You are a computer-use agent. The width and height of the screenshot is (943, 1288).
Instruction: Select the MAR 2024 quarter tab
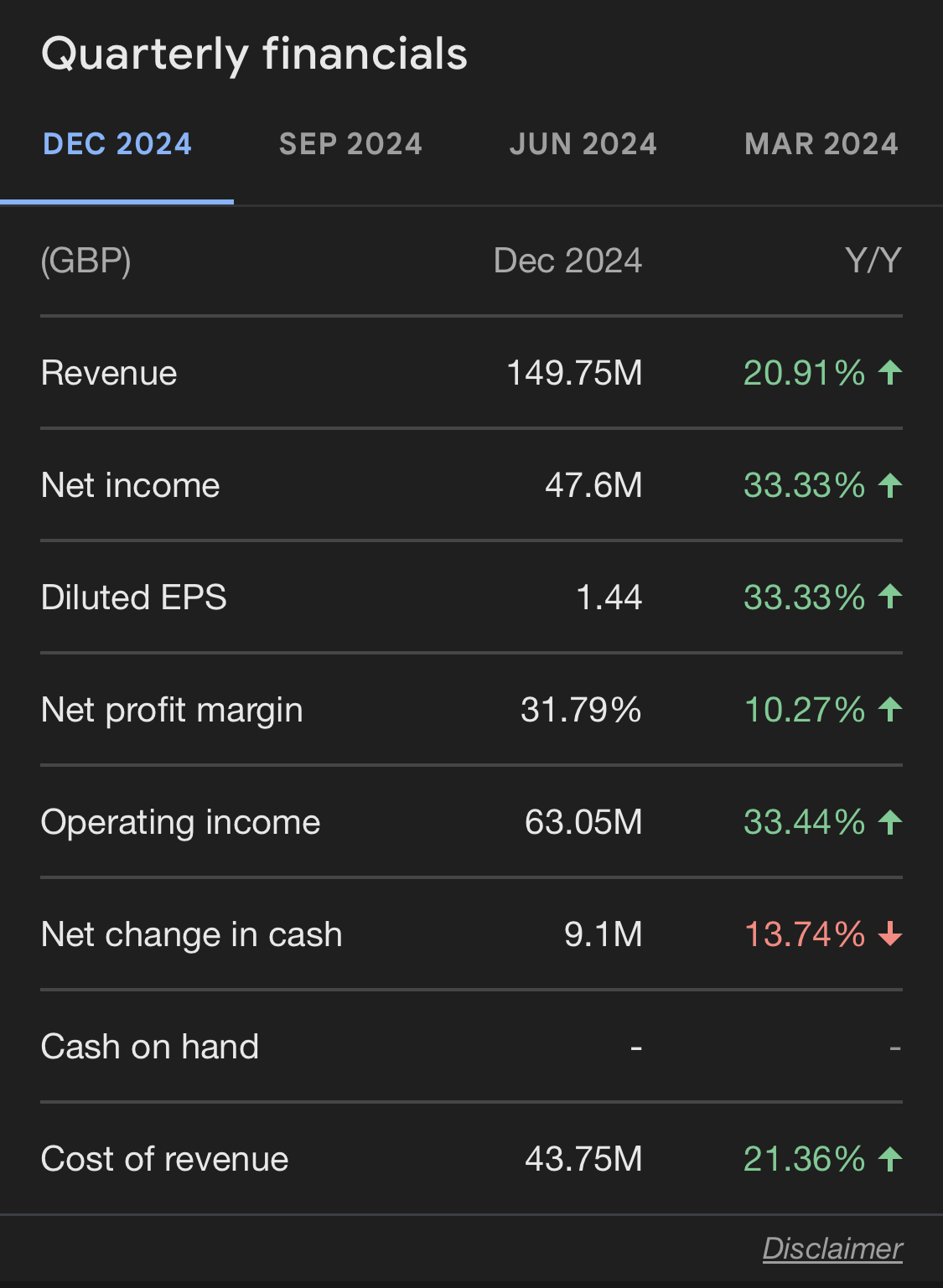pyautogui.click(x=821, y=143)
